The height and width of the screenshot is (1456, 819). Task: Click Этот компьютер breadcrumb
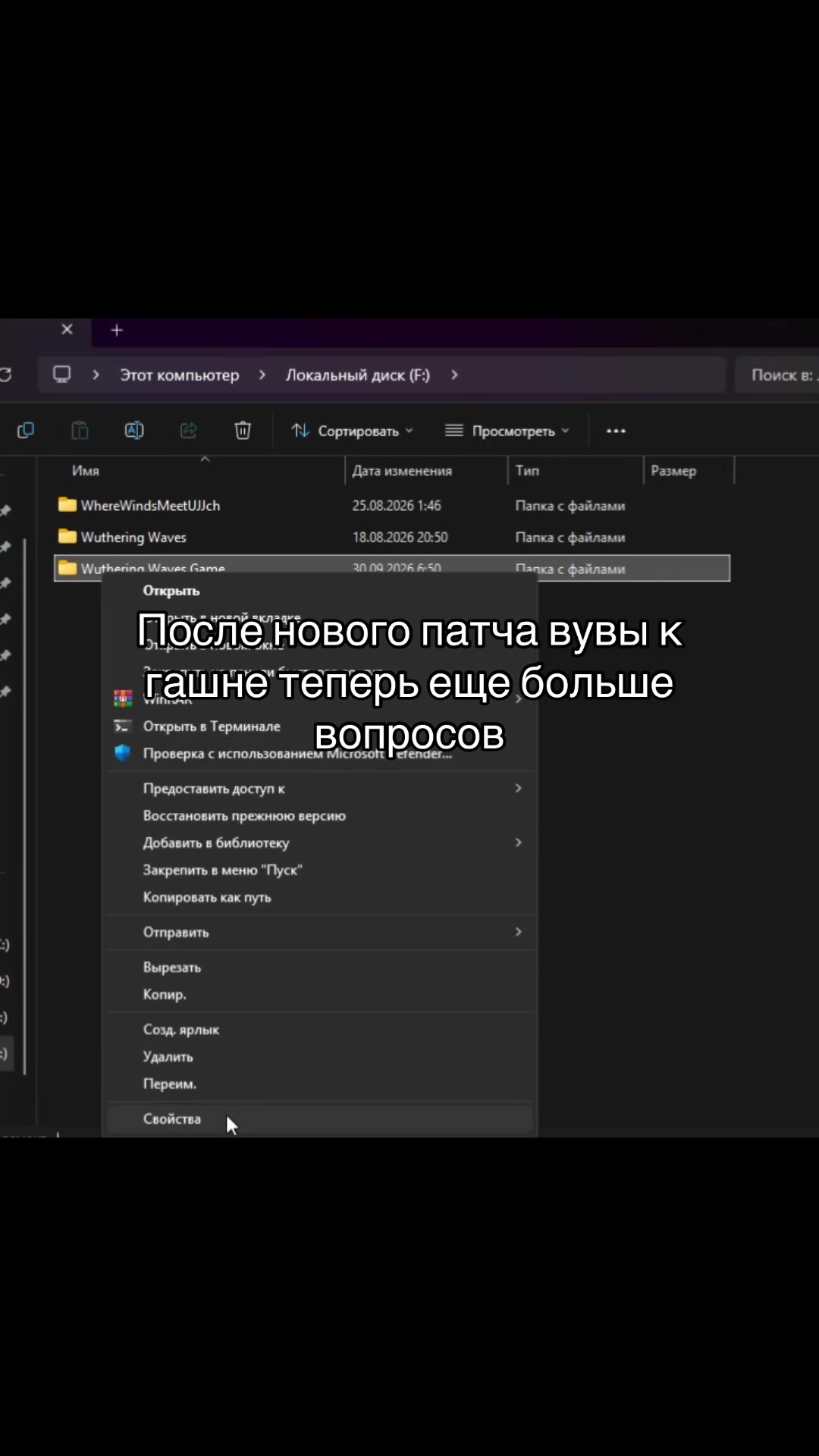coord(180,375)
